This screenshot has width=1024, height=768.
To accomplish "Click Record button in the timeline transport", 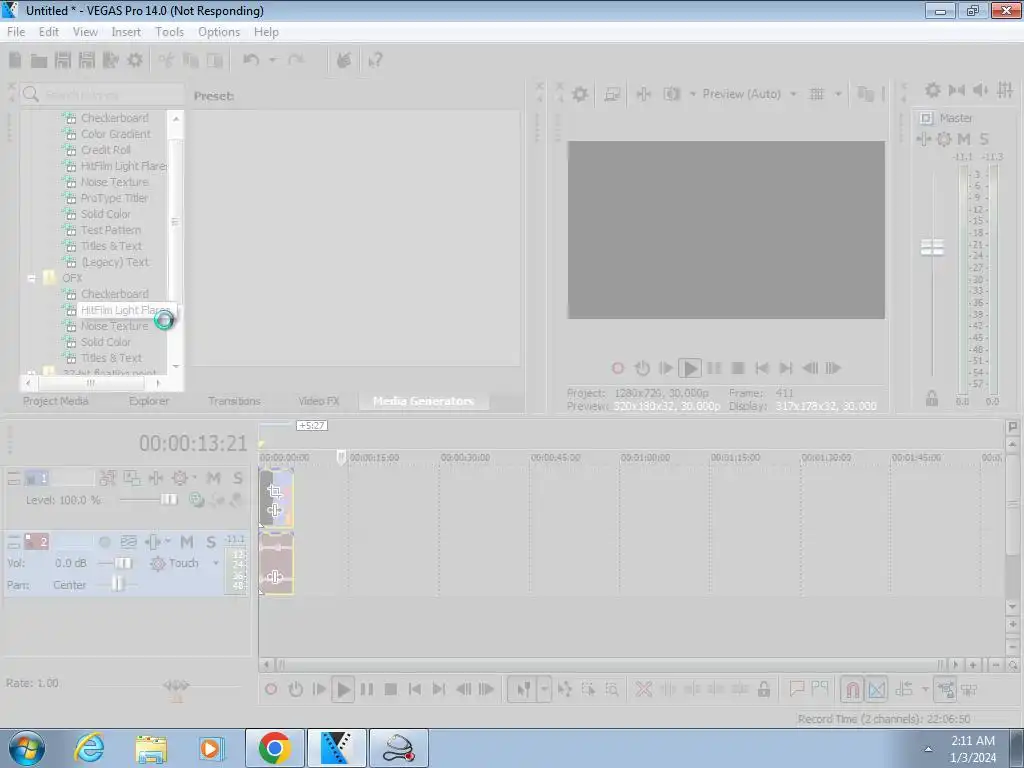I will click(x=271, y=689).
